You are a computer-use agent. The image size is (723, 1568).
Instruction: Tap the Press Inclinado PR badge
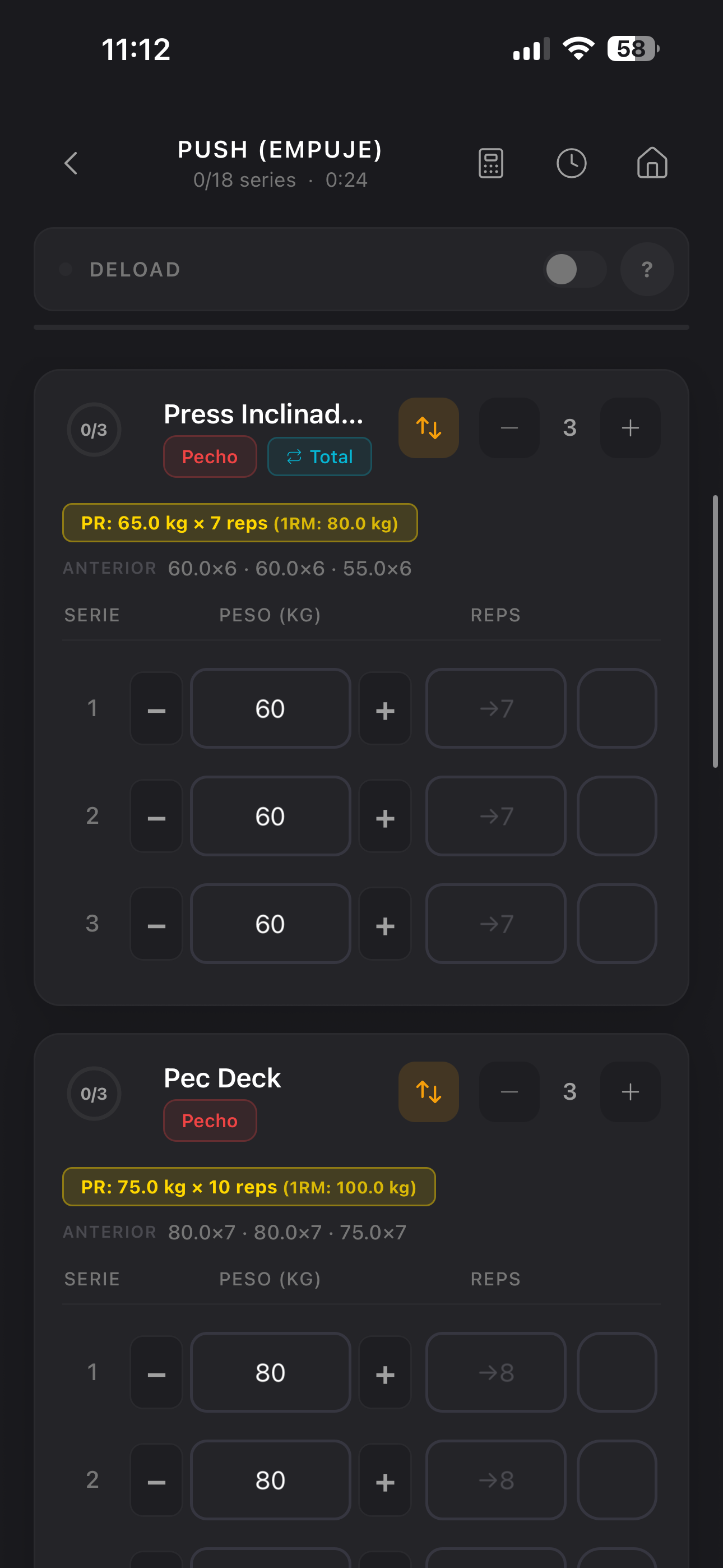pos(240,523)
